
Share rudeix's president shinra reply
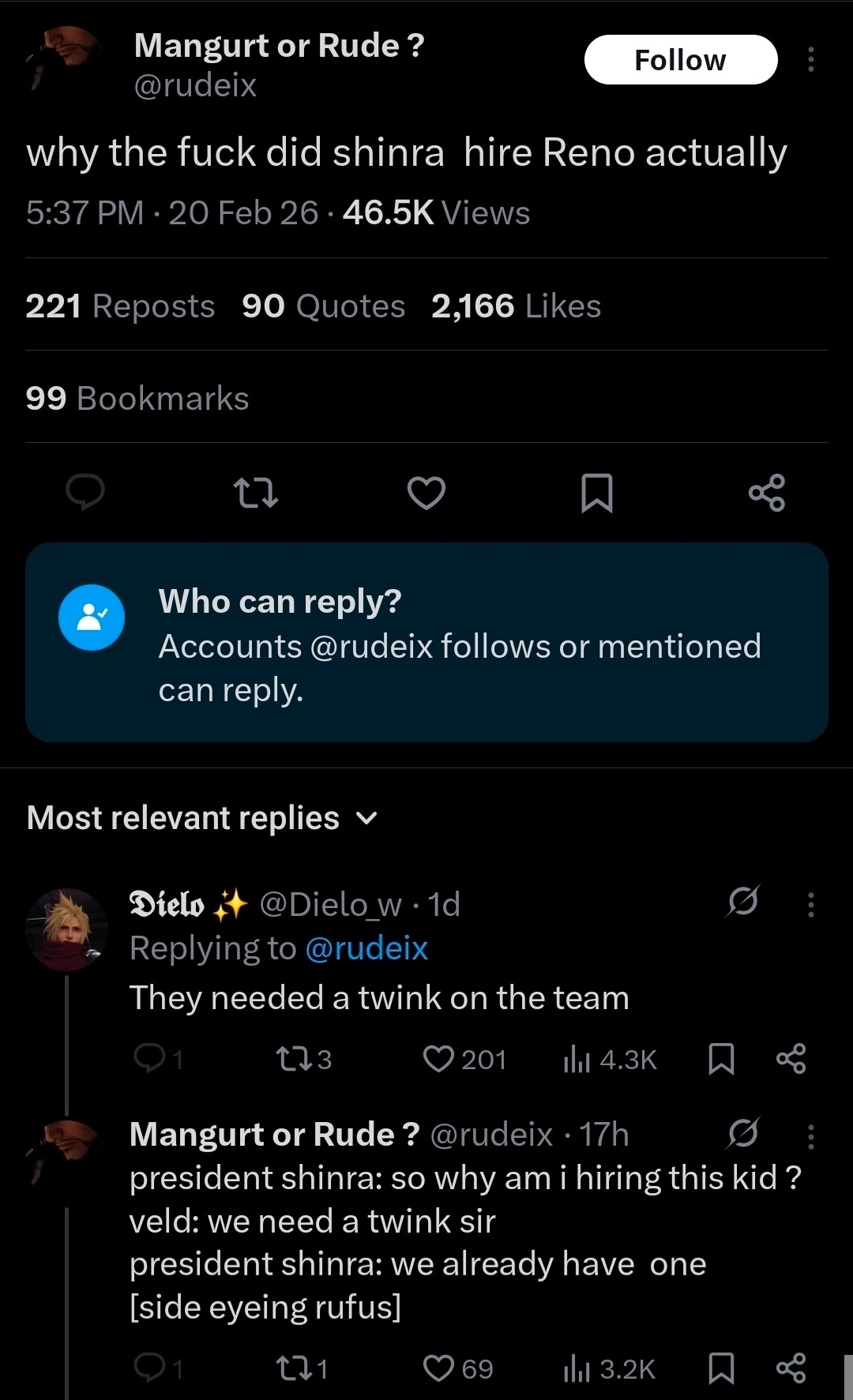pos(791,1368)
